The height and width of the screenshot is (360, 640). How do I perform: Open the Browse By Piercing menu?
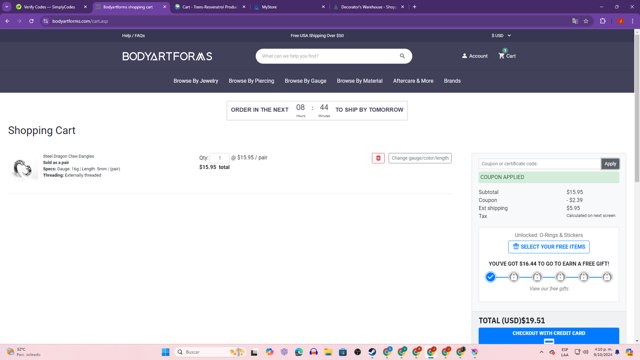pyautogui.click(x=251, y=81)
